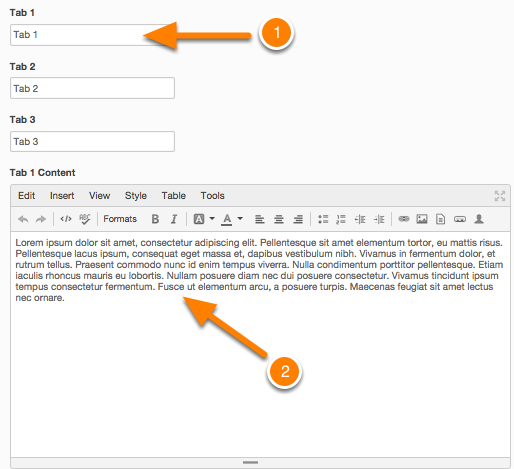Click the bullet list icon
Image resolution: width=514 pixels, height=469 pixels.
[323, 219]
